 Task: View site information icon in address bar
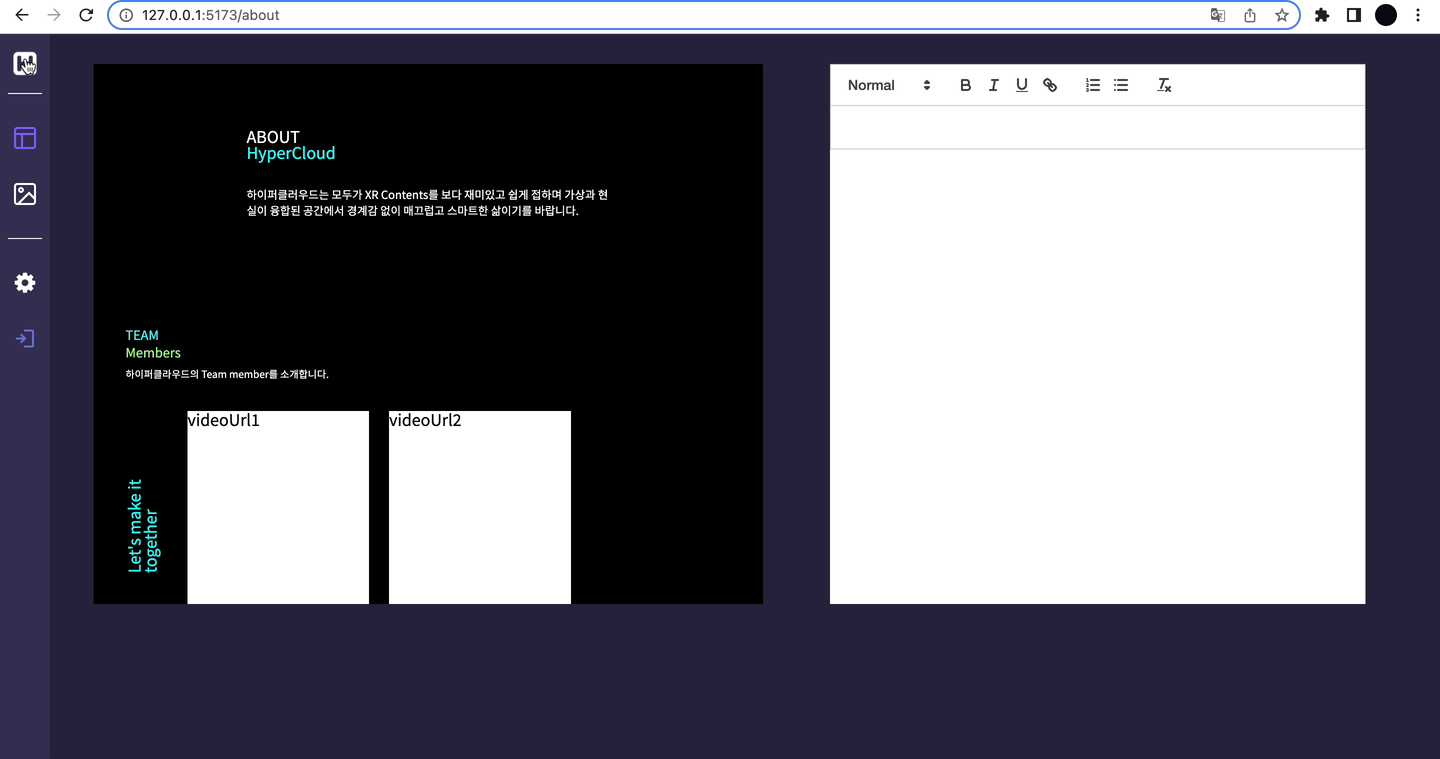[126, 15]
